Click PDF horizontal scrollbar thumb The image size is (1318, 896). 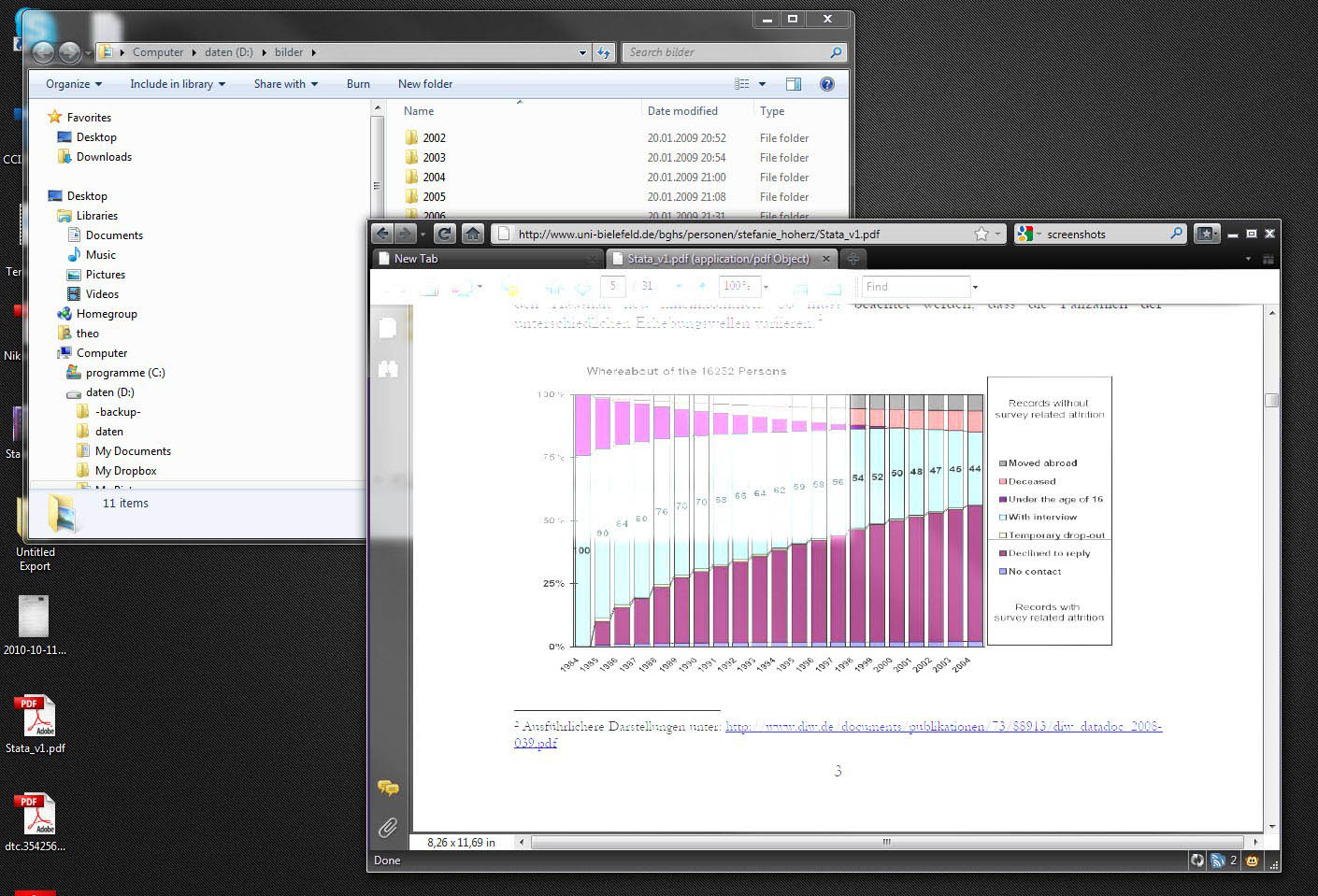pos(886,842)
